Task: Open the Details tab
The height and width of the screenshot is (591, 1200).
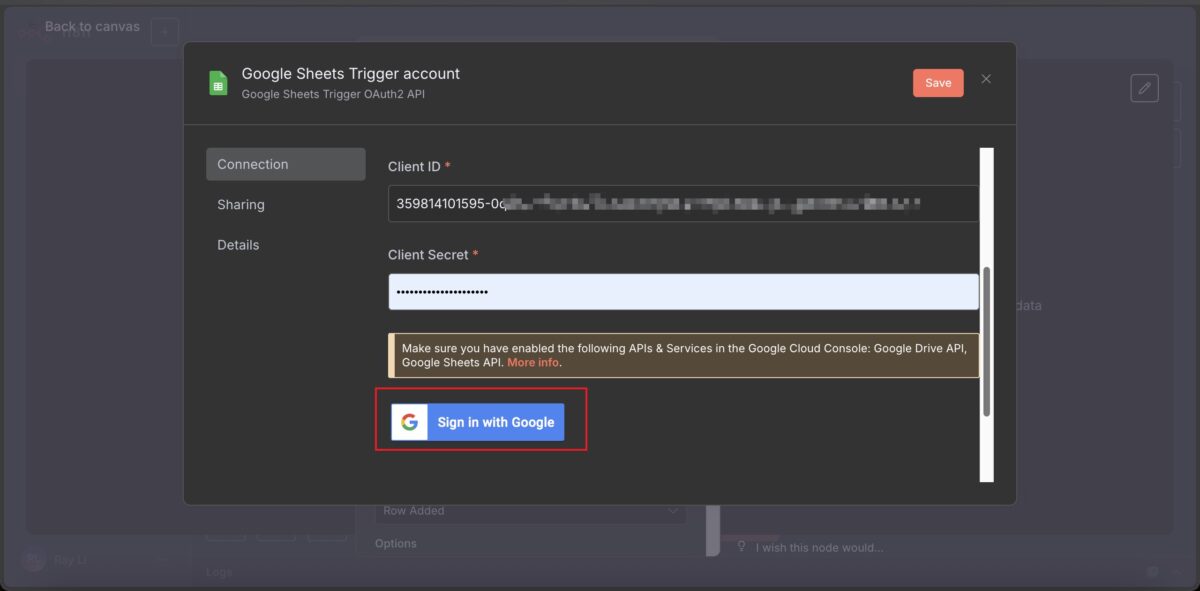Action: [x=238, y=245]
